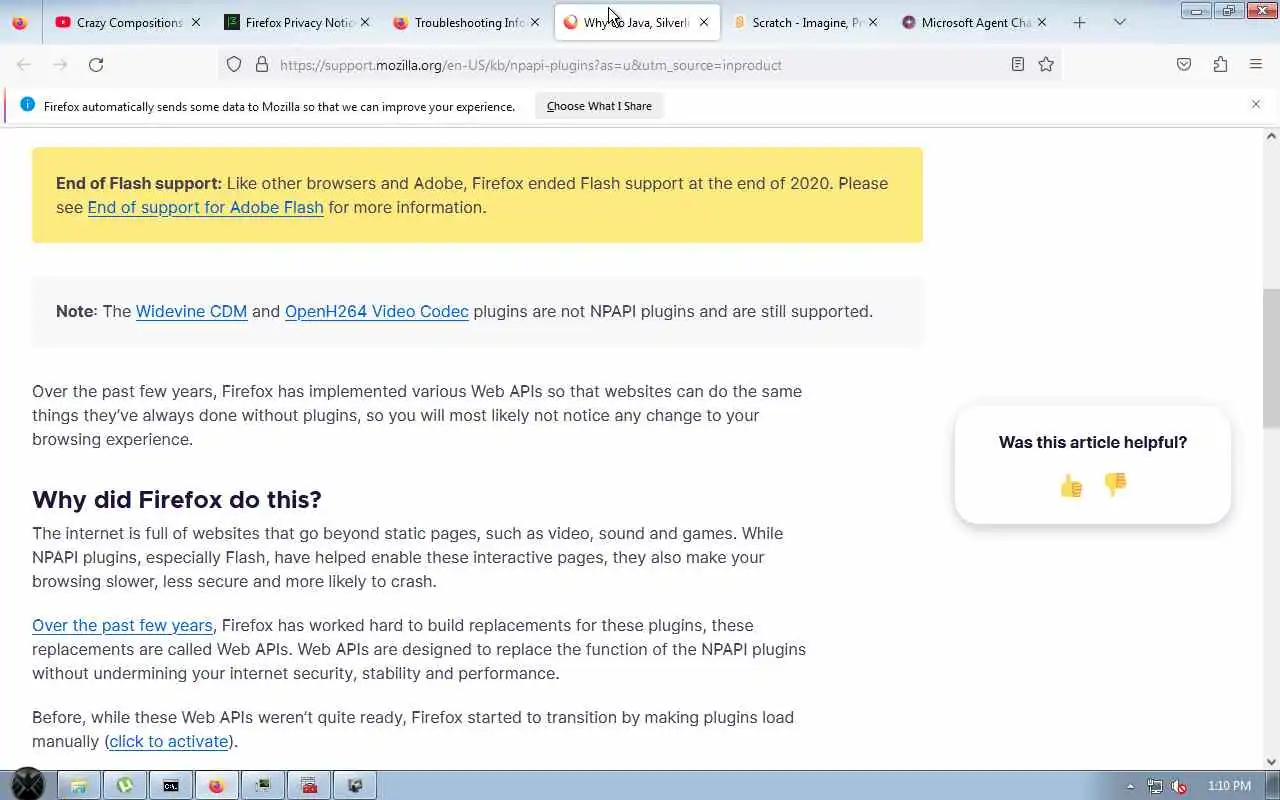
Task: Rate the article helpful with thumbs up
Action: [x=1071, y=486]
